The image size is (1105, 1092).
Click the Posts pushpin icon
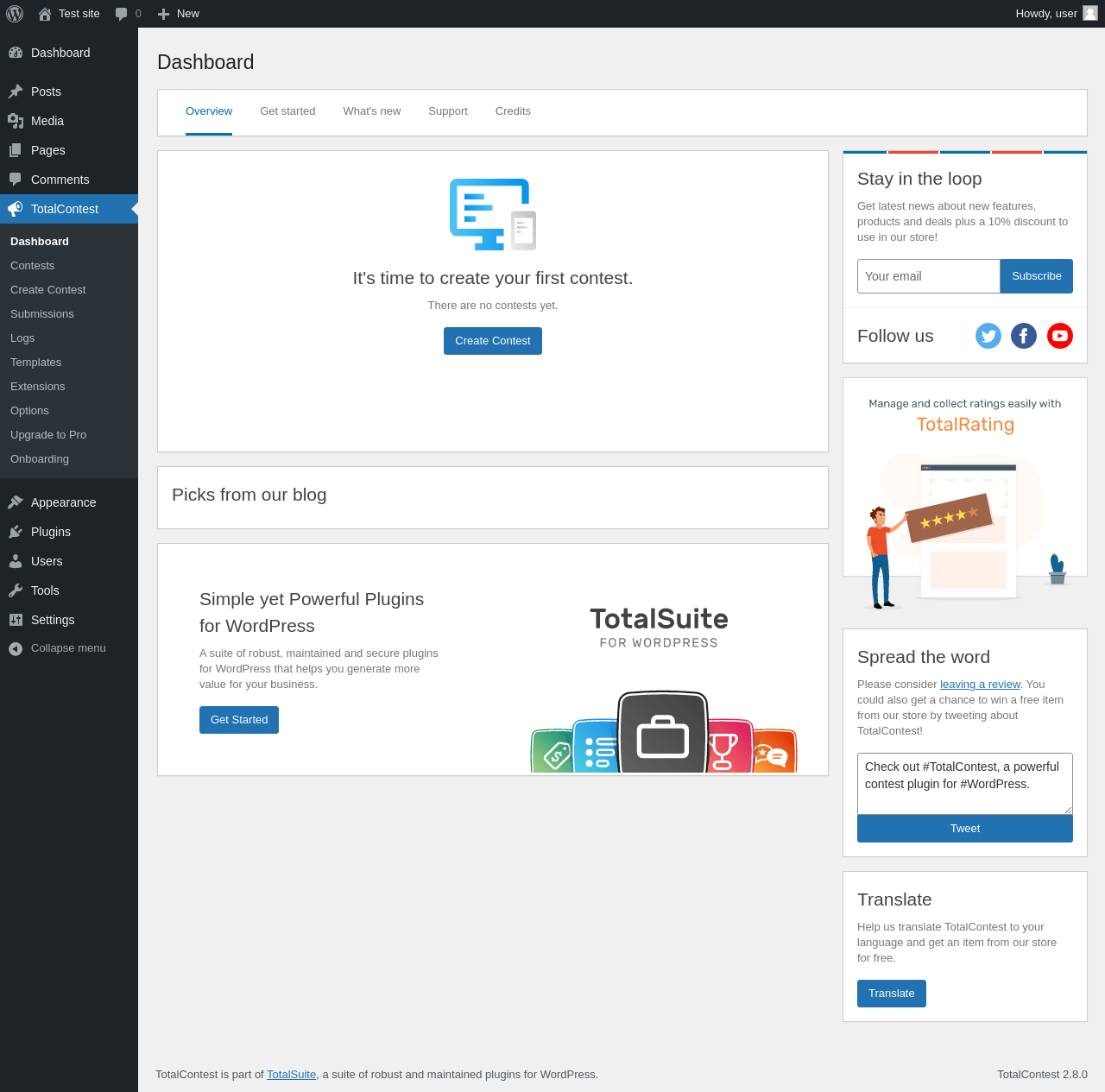16,92
